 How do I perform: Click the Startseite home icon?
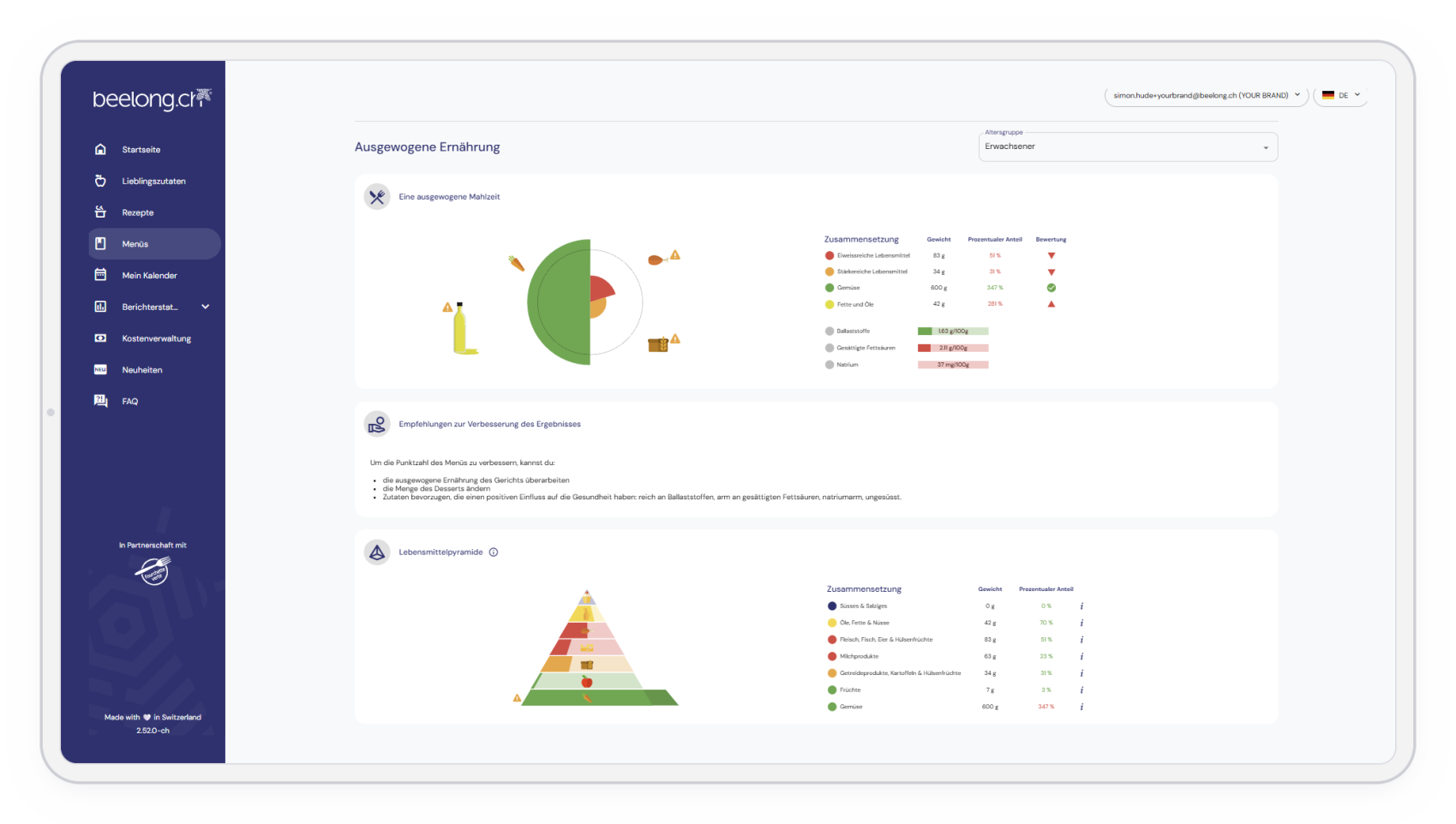[100, 149]
